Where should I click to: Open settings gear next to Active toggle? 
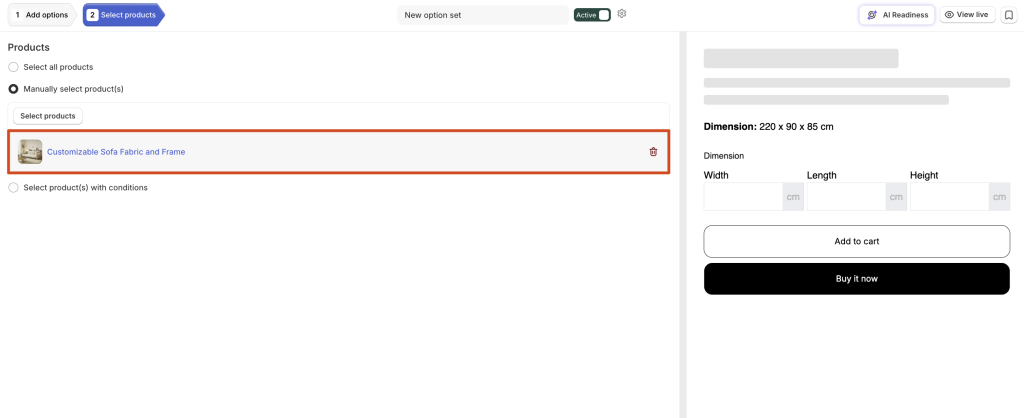[x=622, y=14]
